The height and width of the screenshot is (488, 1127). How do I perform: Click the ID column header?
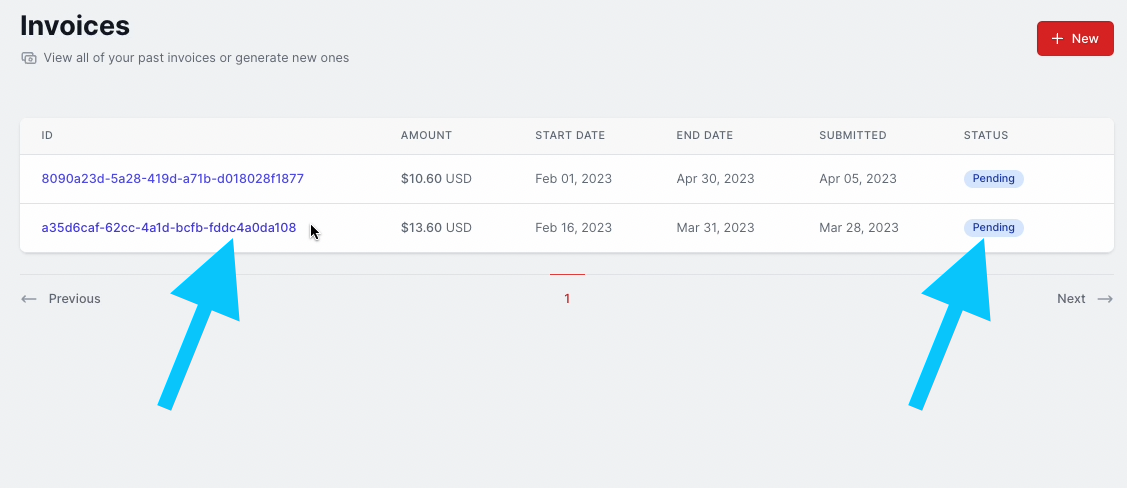tap(47, 135)
